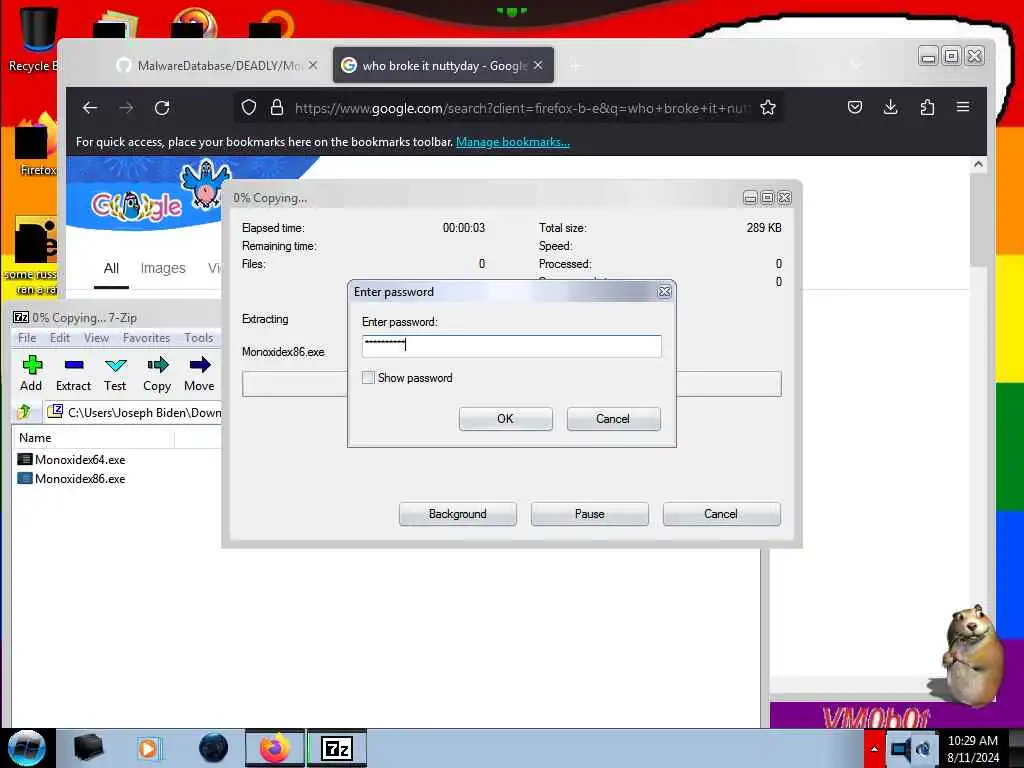Click the black box taskbar icon
This screenshot has width=1024, height=768.
pos(88,748)
